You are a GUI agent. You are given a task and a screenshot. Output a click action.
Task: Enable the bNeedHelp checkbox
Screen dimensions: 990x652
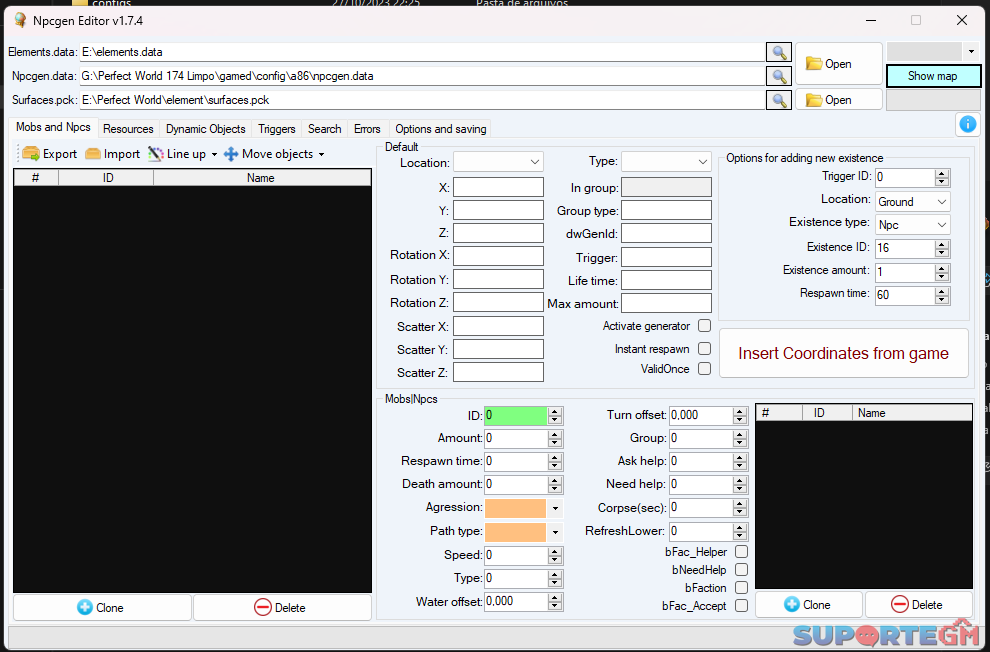tap(741, 569)
